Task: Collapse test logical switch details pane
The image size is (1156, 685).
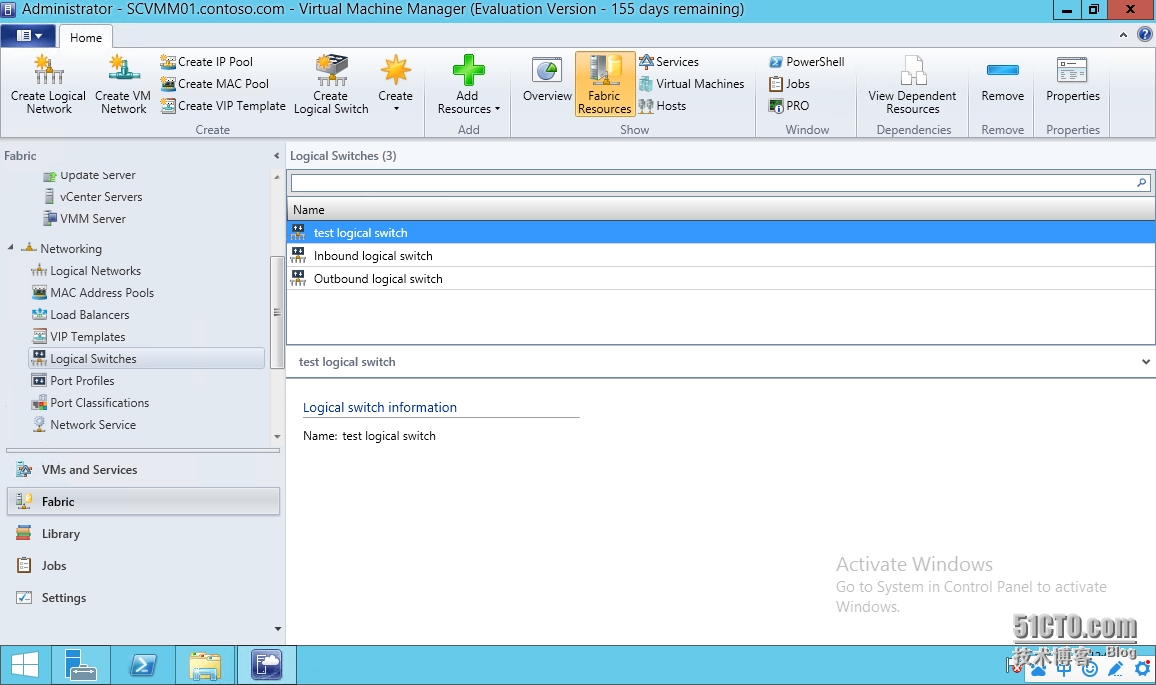Action: tap(1146, 362)
